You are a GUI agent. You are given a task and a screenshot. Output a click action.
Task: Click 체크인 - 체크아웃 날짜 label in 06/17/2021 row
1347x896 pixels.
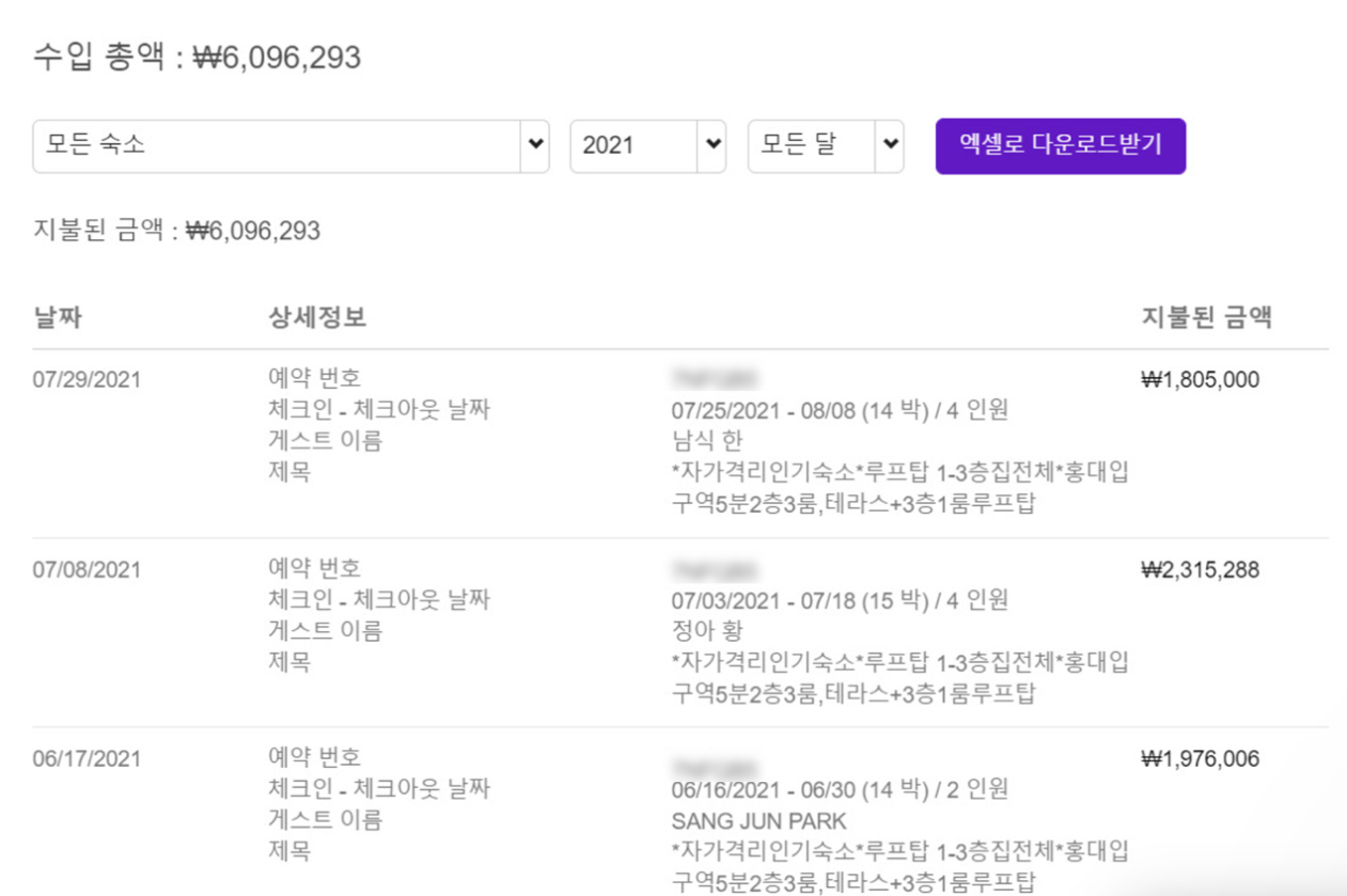click(379, 789)
